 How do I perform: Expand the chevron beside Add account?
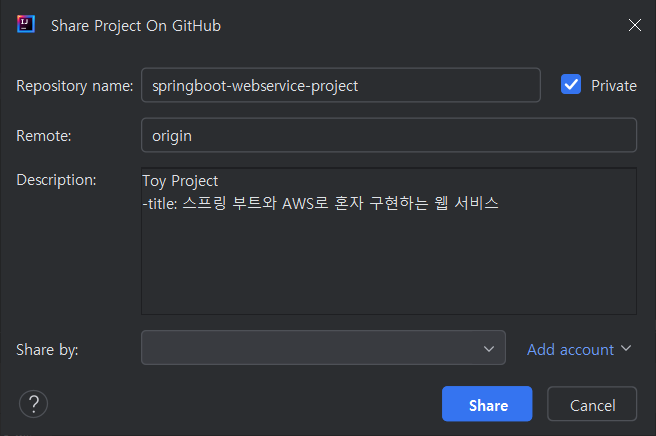[626, 348]
